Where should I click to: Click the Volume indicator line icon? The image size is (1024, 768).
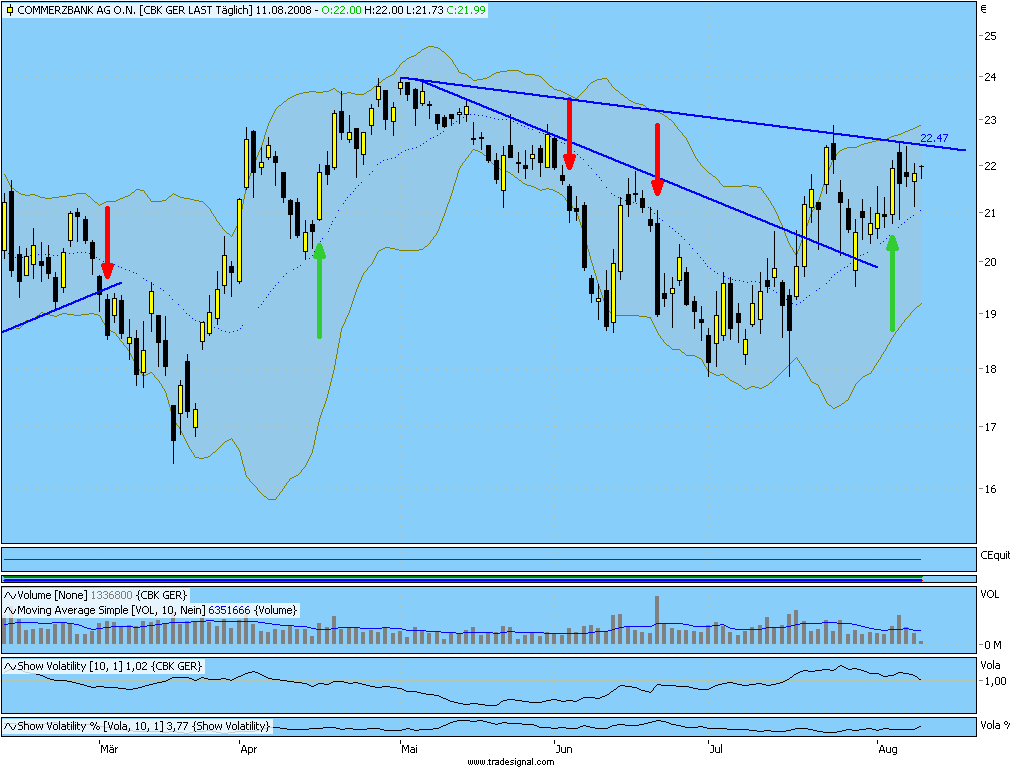10,595
